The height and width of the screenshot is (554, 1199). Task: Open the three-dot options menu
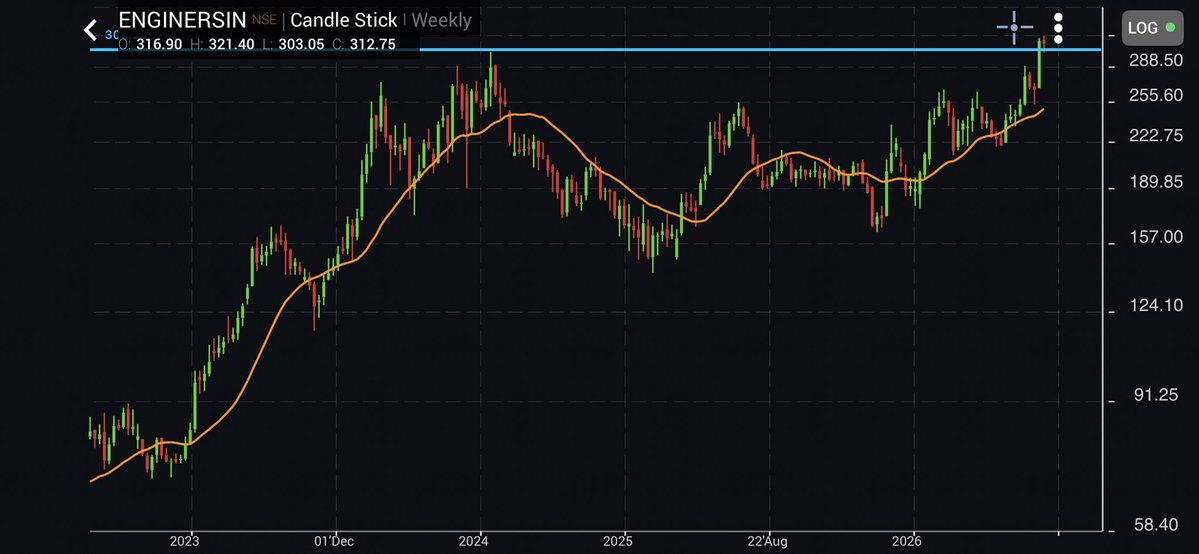tap(1058, 28)
